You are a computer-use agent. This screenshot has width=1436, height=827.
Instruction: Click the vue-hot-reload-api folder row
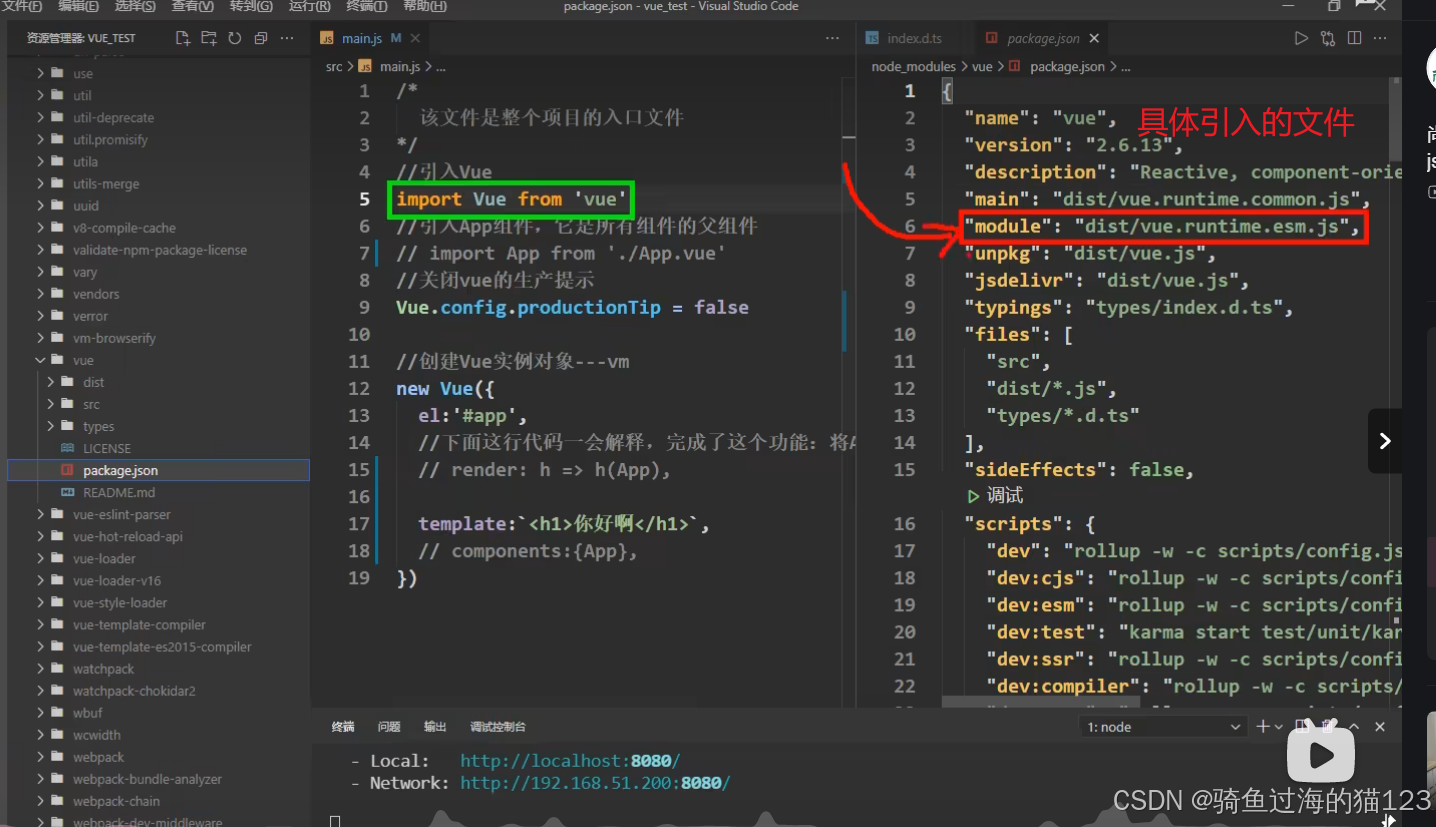(x=159, y=536)
